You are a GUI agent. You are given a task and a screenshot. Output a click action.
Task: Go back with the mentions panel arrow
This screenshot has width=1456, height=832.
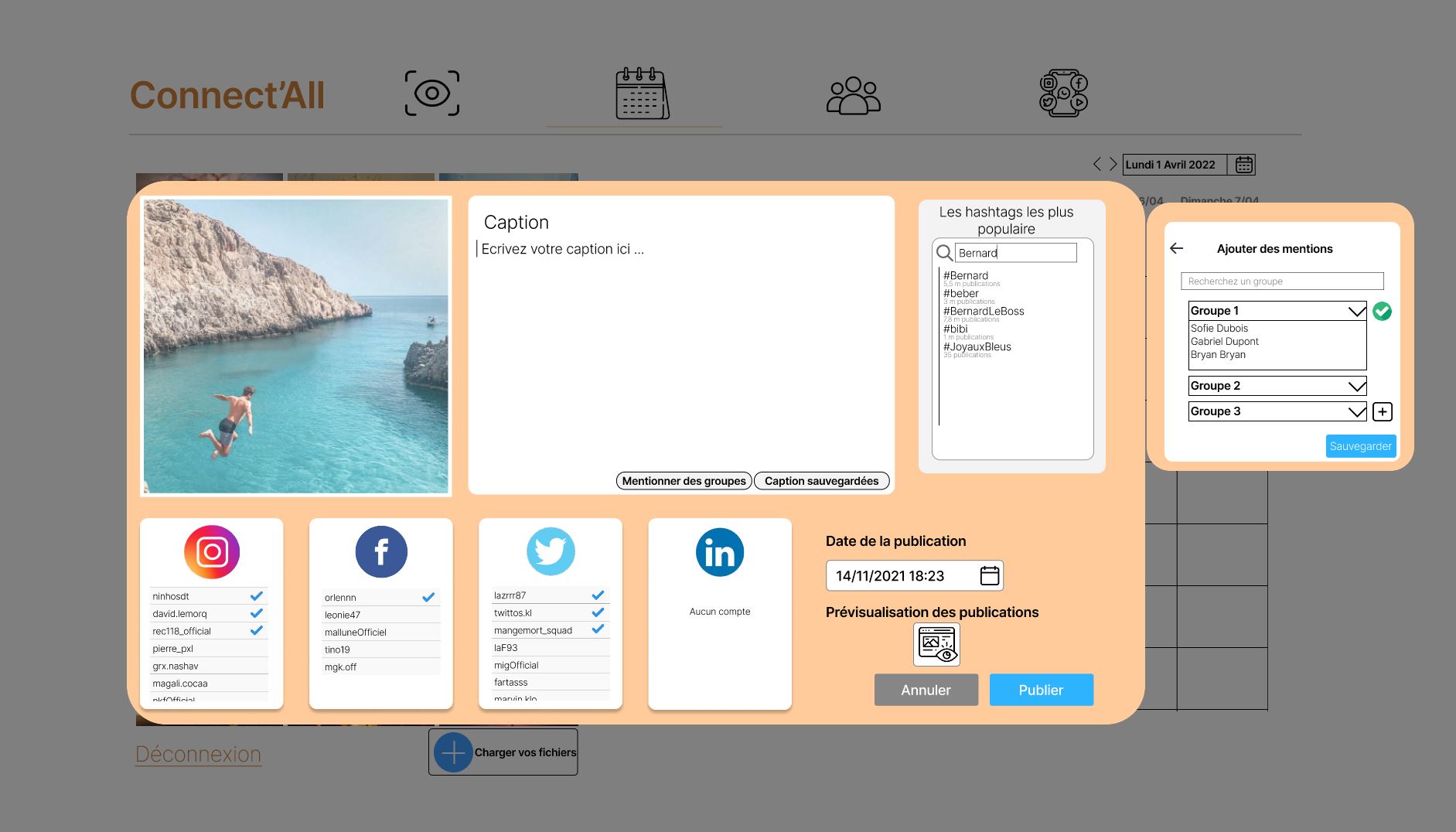[x=1177, y=248]
